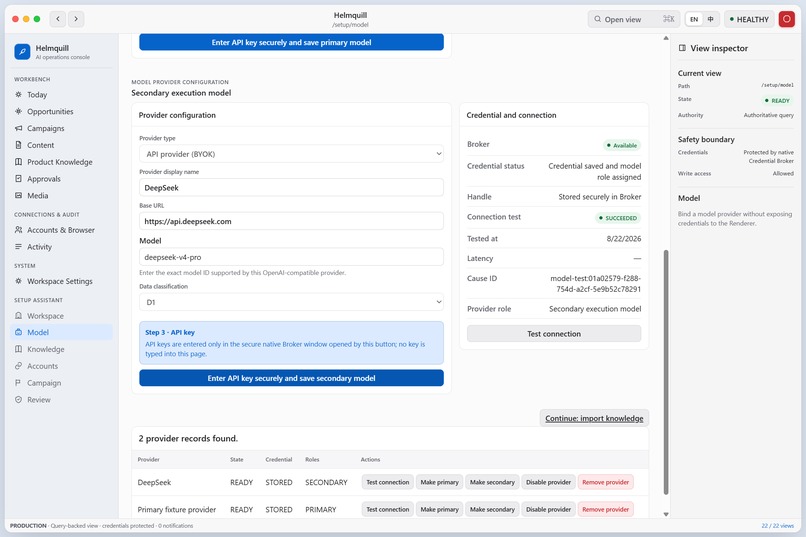Click the setup Accounts link icon

[19, 366]
